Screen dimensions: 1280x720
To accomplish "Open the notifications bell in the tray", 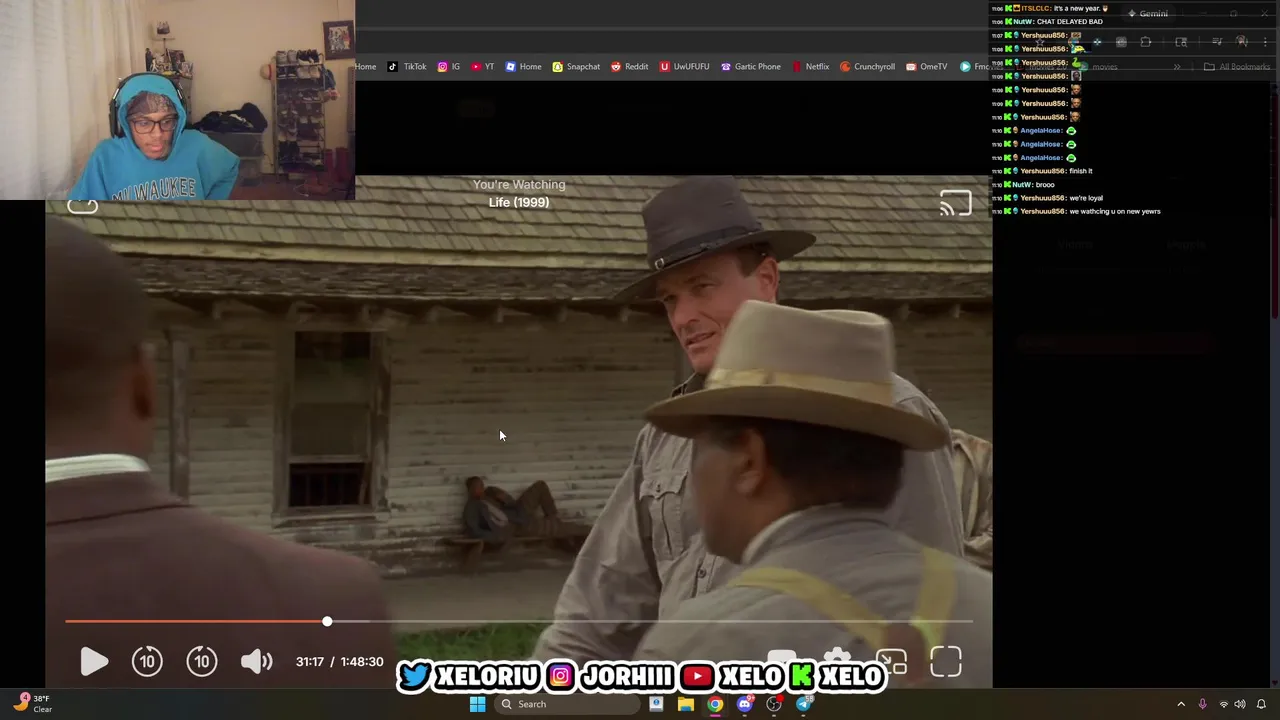I will pyautogui.click(x=1261, y=704).
